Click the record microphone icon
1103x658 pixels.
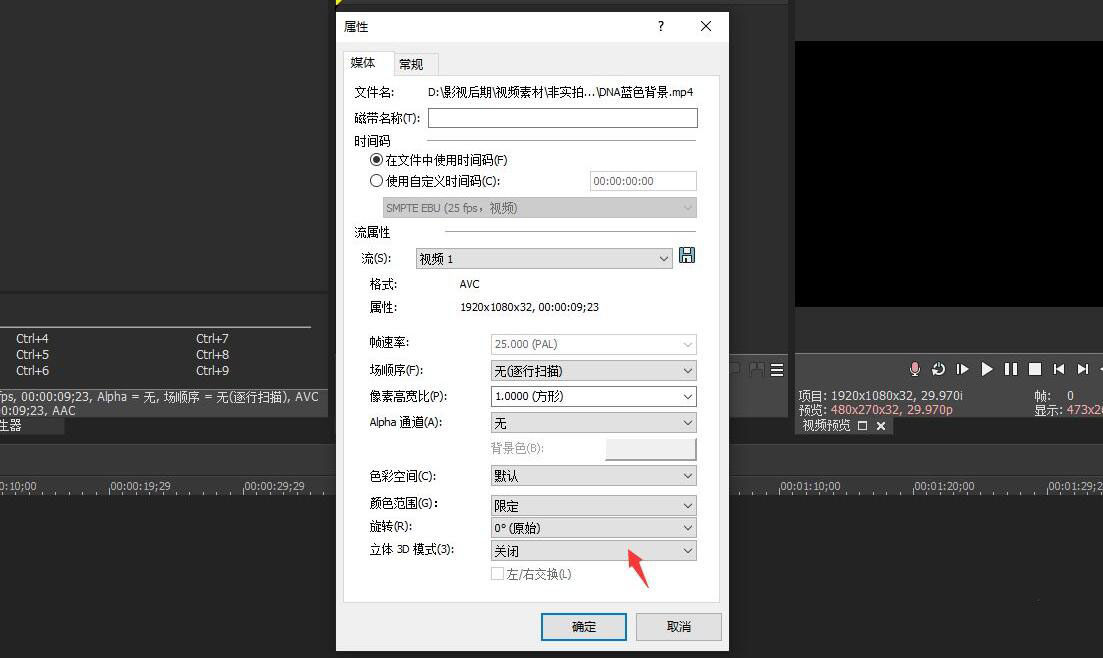point(914,369)
